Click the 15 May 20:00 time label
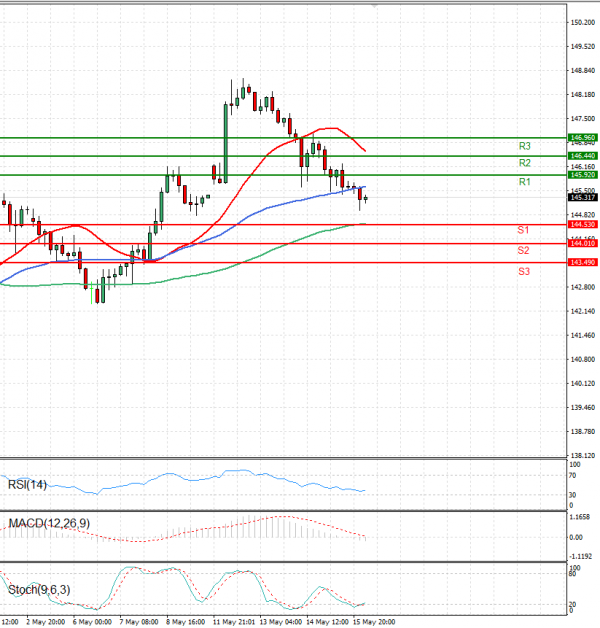This screenshot has width=600, height=628. tap(374, 622)
